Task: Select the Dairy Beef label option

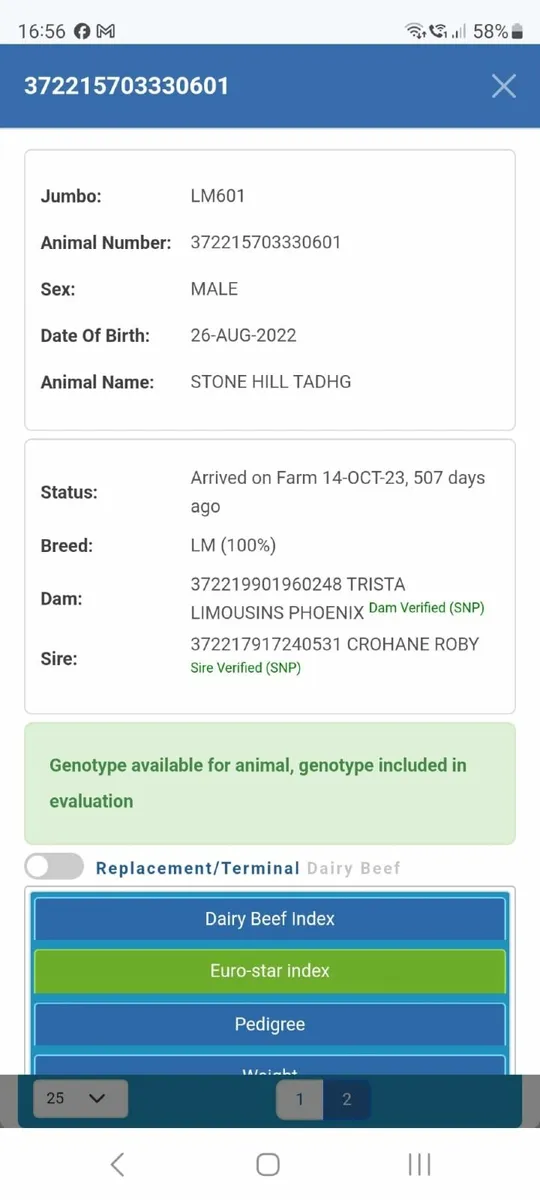Action: pyautogui.click(x=353, y=868)
